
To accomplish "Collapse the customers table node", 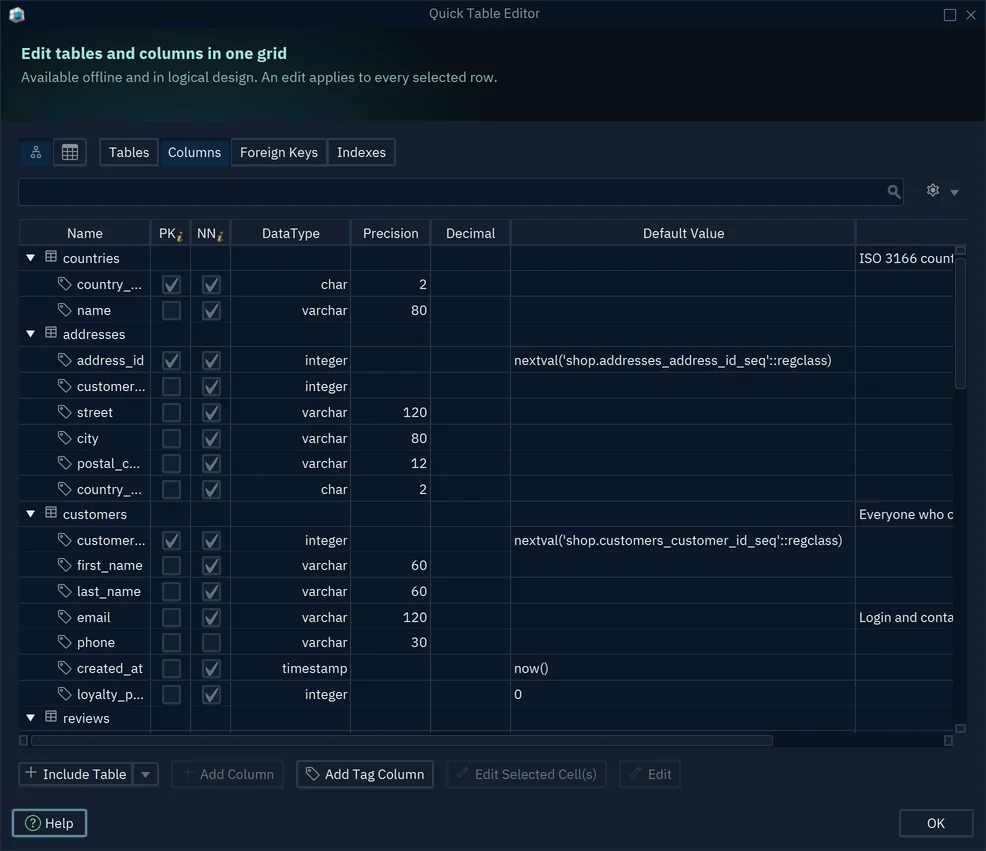I will 30,514.
